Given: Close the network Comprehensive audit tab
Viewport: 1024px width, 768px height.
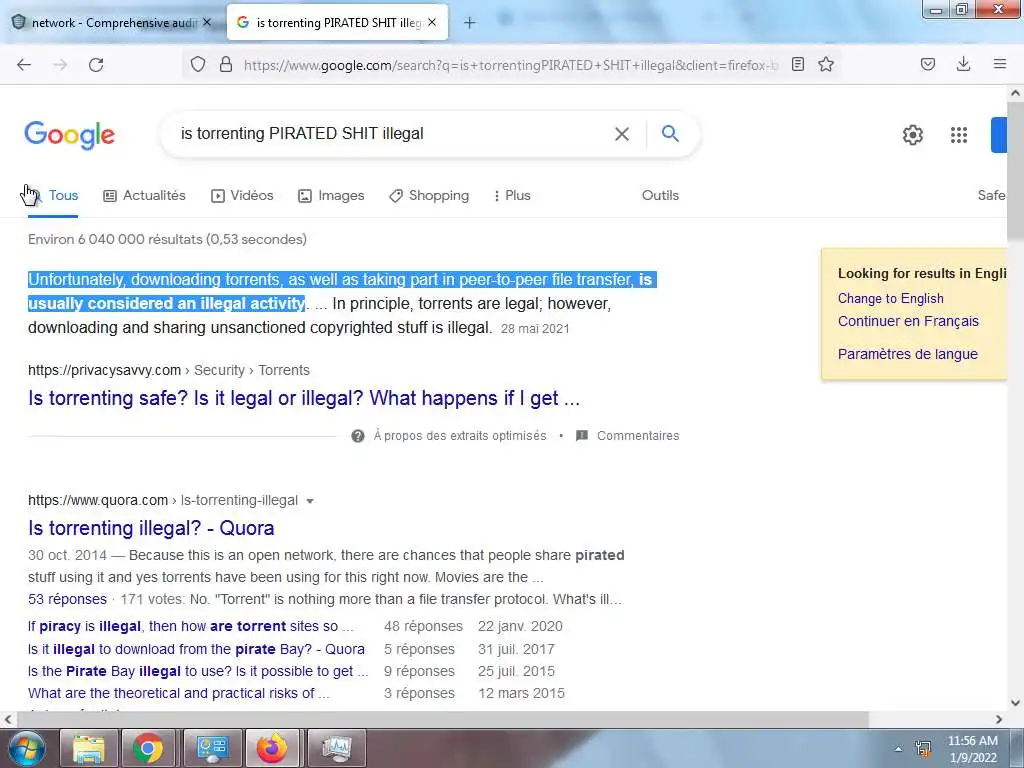Looking at the screenshot, I should coord(207,22).
